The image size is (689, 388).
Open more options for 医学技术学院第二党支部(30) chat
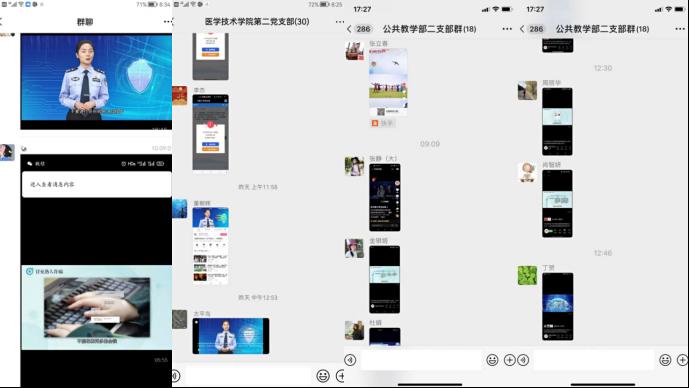(x=340, y=22)
